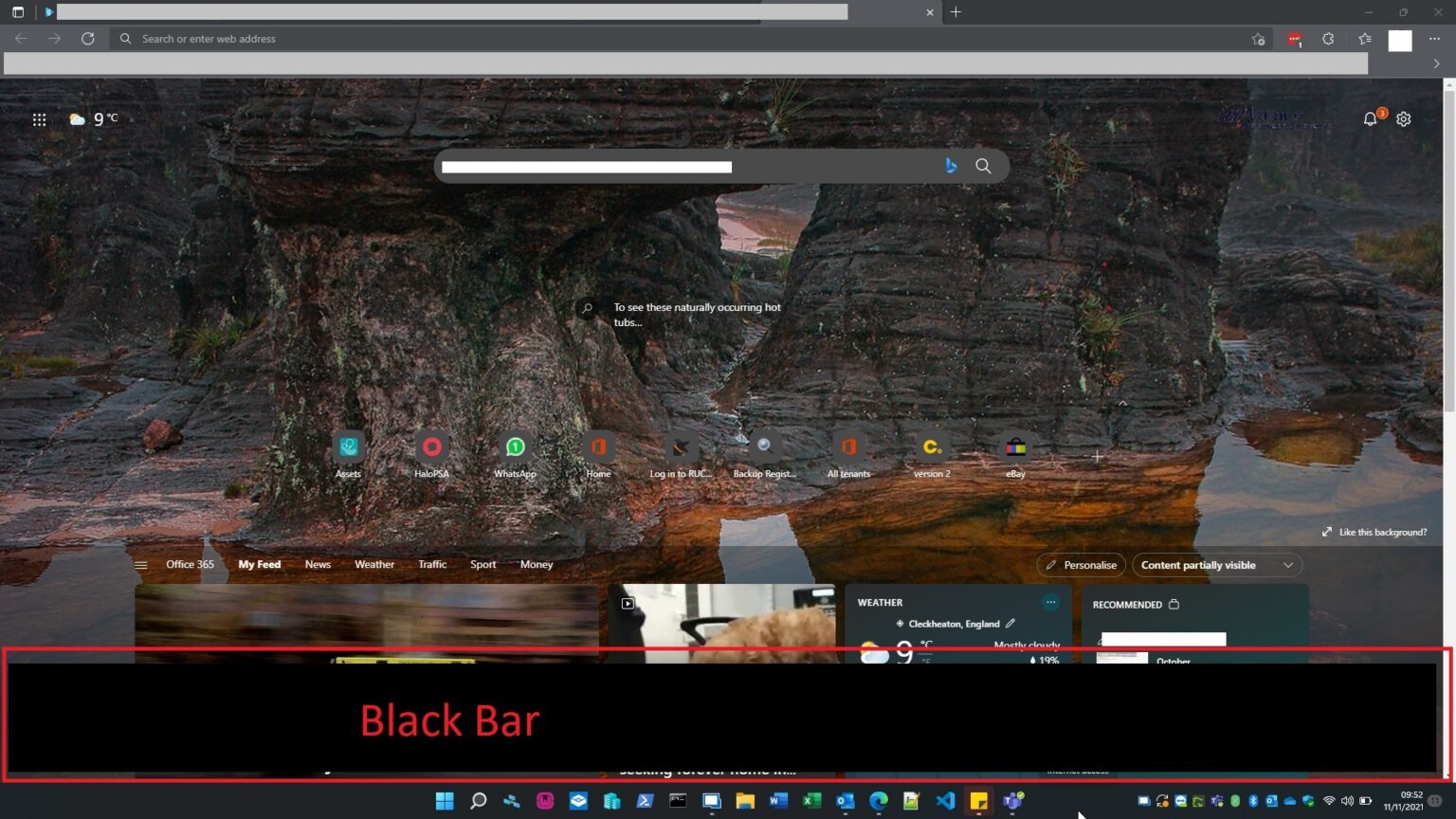The width and height of the screenshot is (1456, 819).
Task: Open the Windows Start menu
Action: click(x=445, y=801)
